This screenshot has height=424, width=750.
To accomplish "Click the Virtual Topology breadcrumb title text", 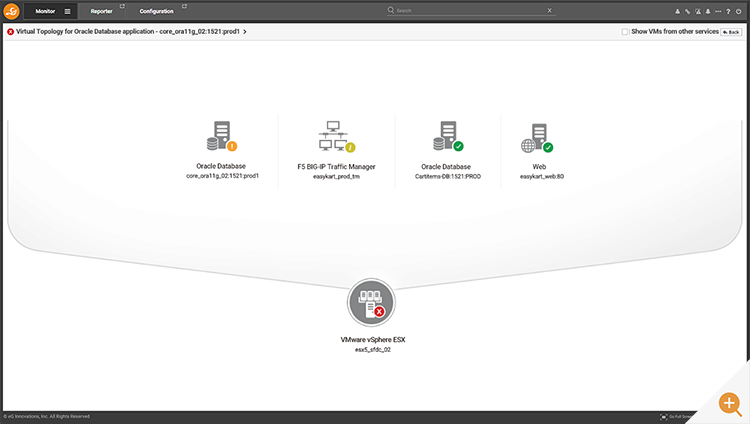I will click(x=128, y=32).
